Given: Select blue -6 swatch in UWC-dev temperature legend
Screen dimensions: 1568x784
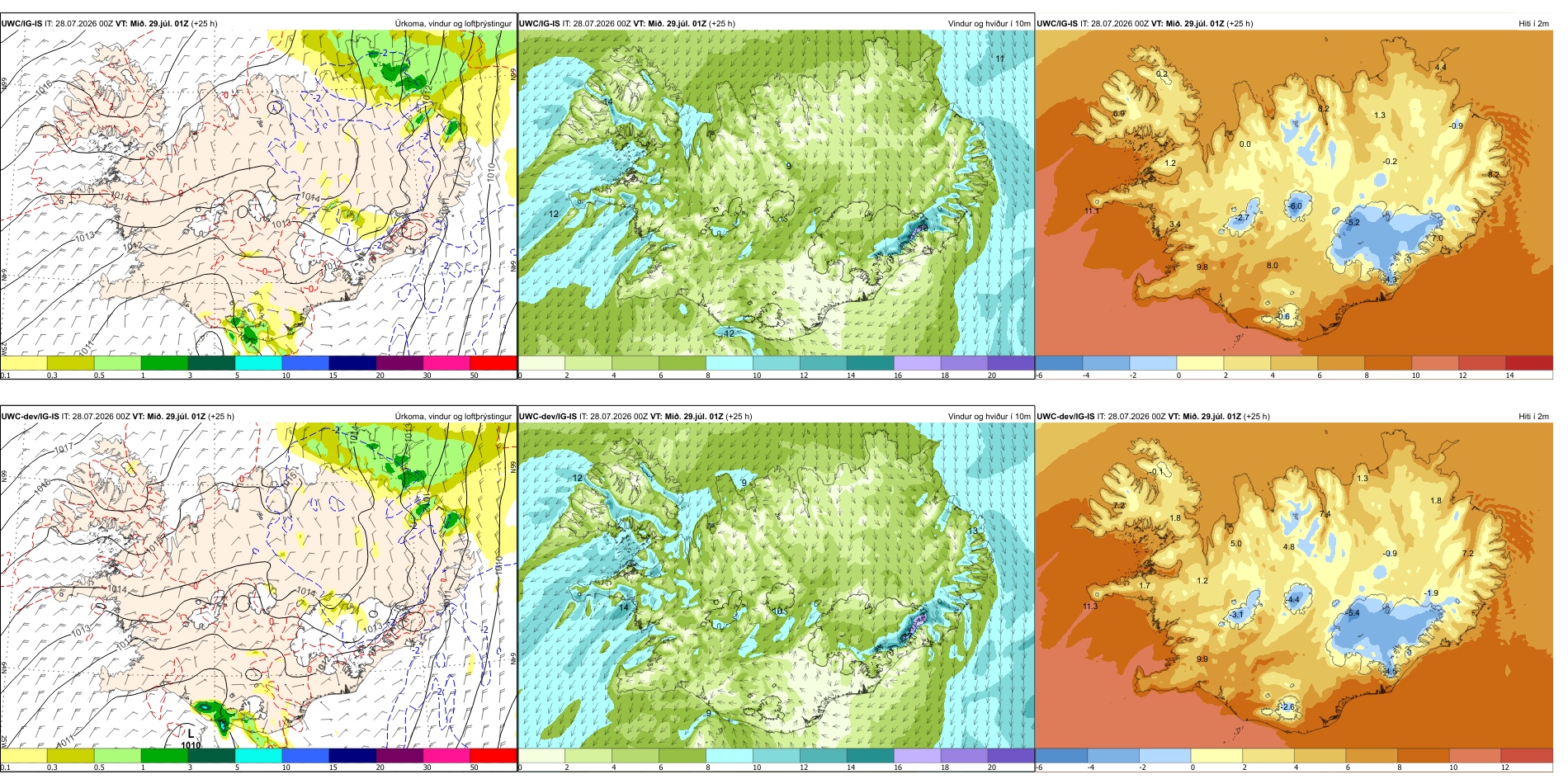Looking at the screenshot, I should point(1061,755).
